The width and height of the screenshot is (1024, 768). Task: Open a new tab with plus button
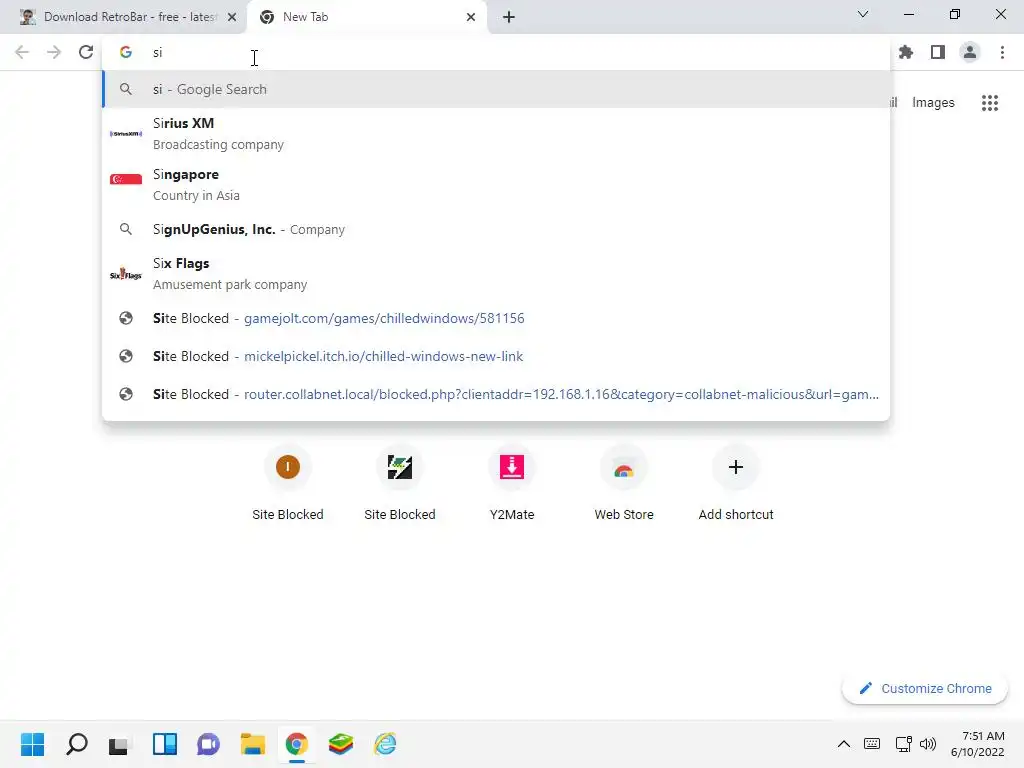pos(509,17)
